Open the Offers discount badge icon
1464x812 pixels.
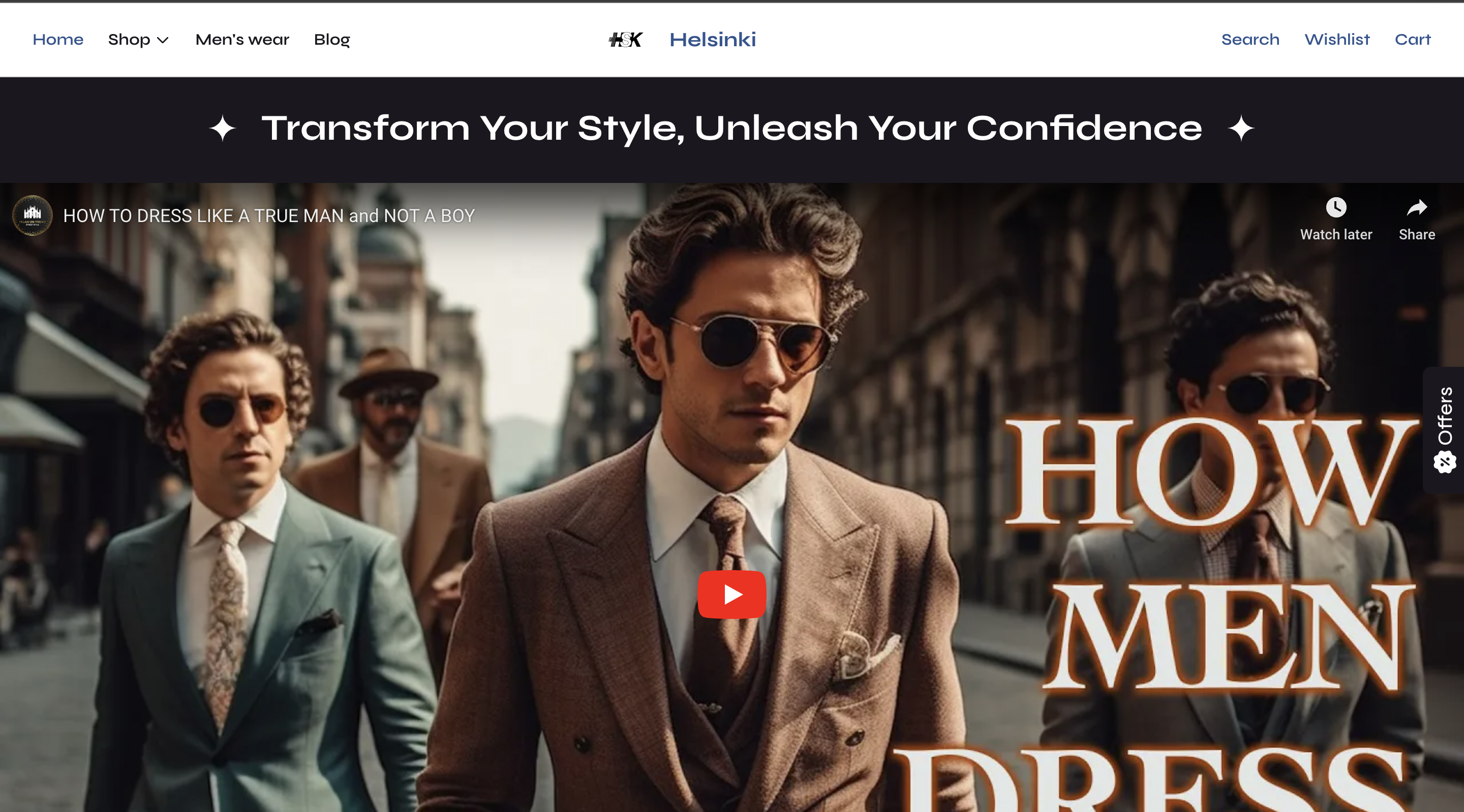point(1444,461)
